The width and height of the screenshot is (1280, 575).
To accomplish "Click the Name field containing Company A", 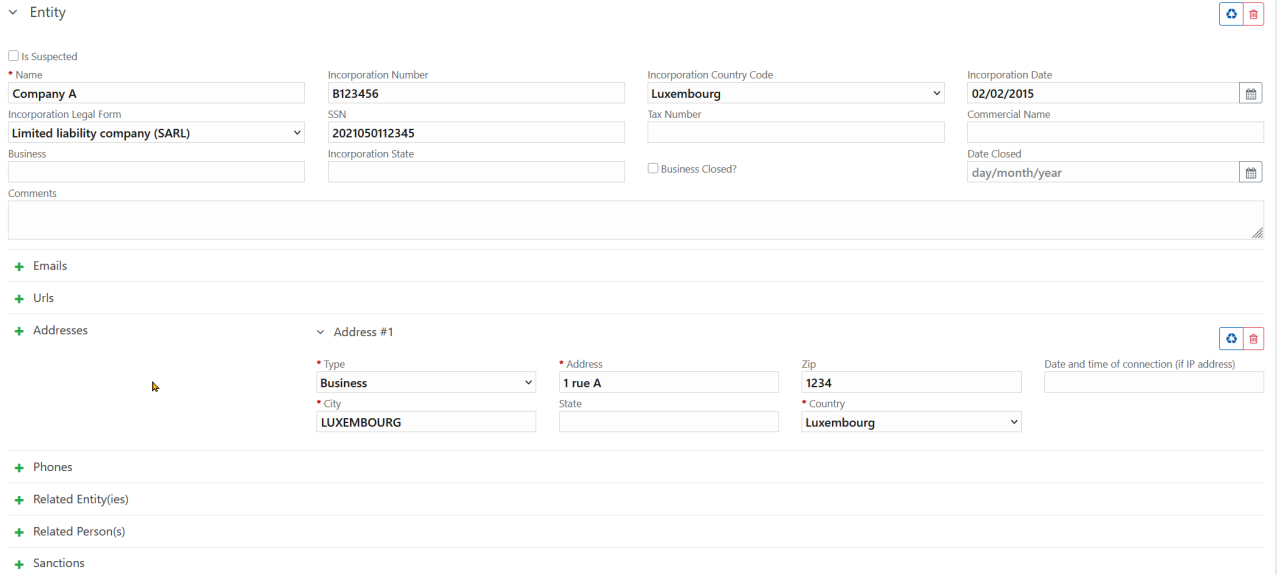I will pyautogui.click(x=156, y=94).
